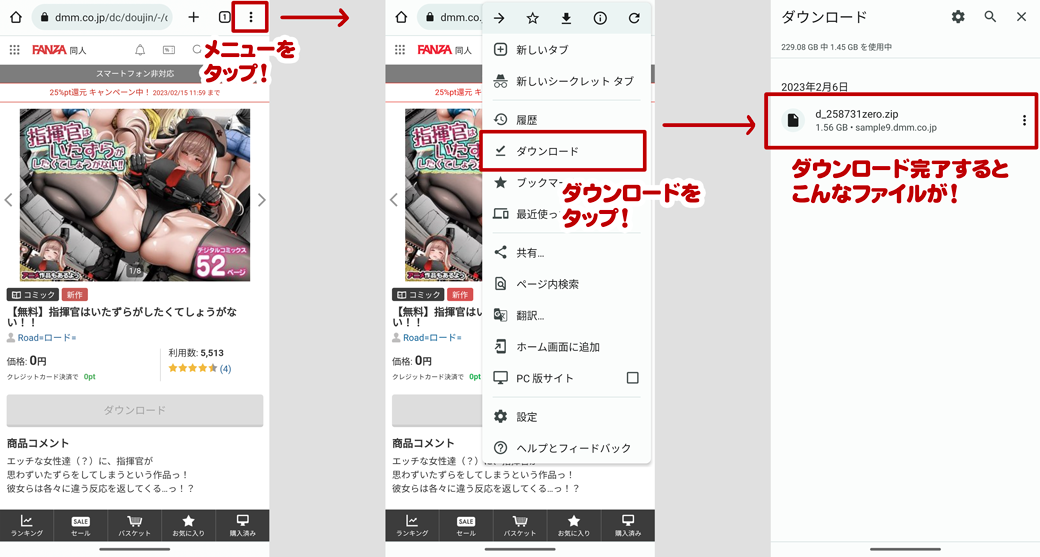
Task: Open 設定 from the Chrome menu
Action: coord(566,416)
